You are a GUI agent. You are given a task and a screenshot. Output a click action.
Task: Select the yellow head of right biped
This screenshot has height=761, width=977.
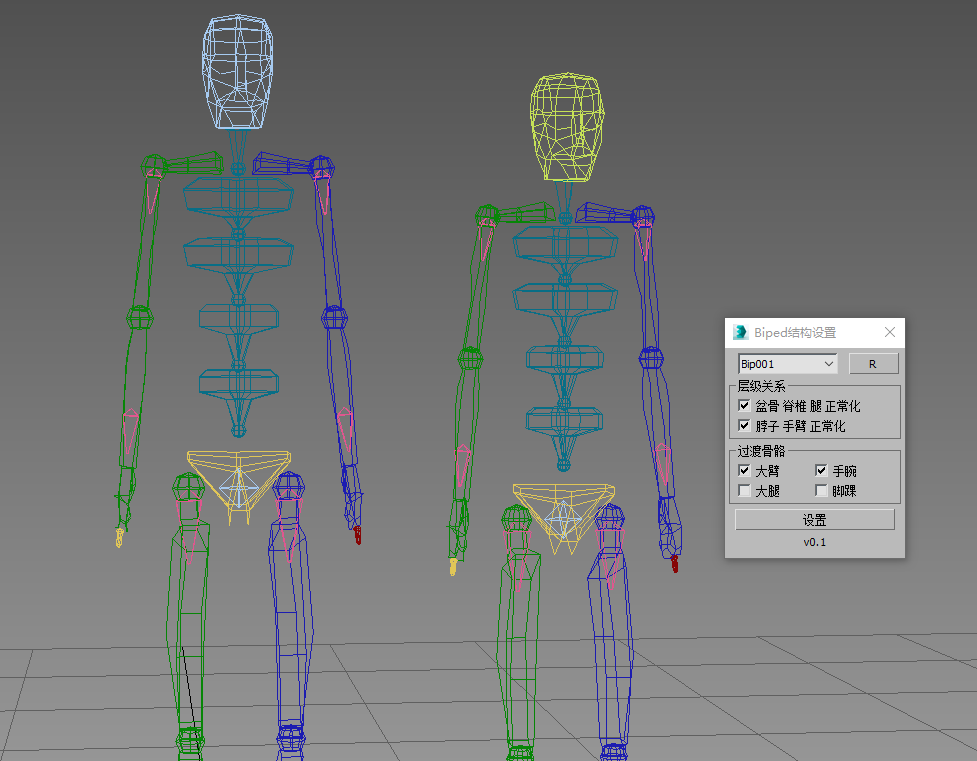point(567,127)
